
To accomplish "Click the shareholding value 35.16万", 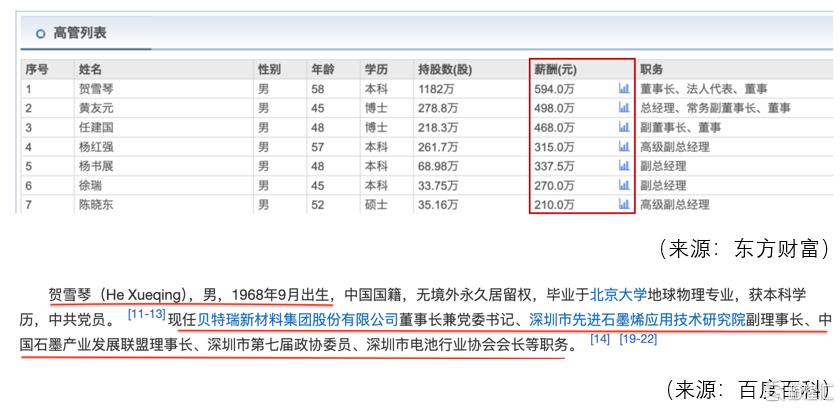I will [438, 205].
